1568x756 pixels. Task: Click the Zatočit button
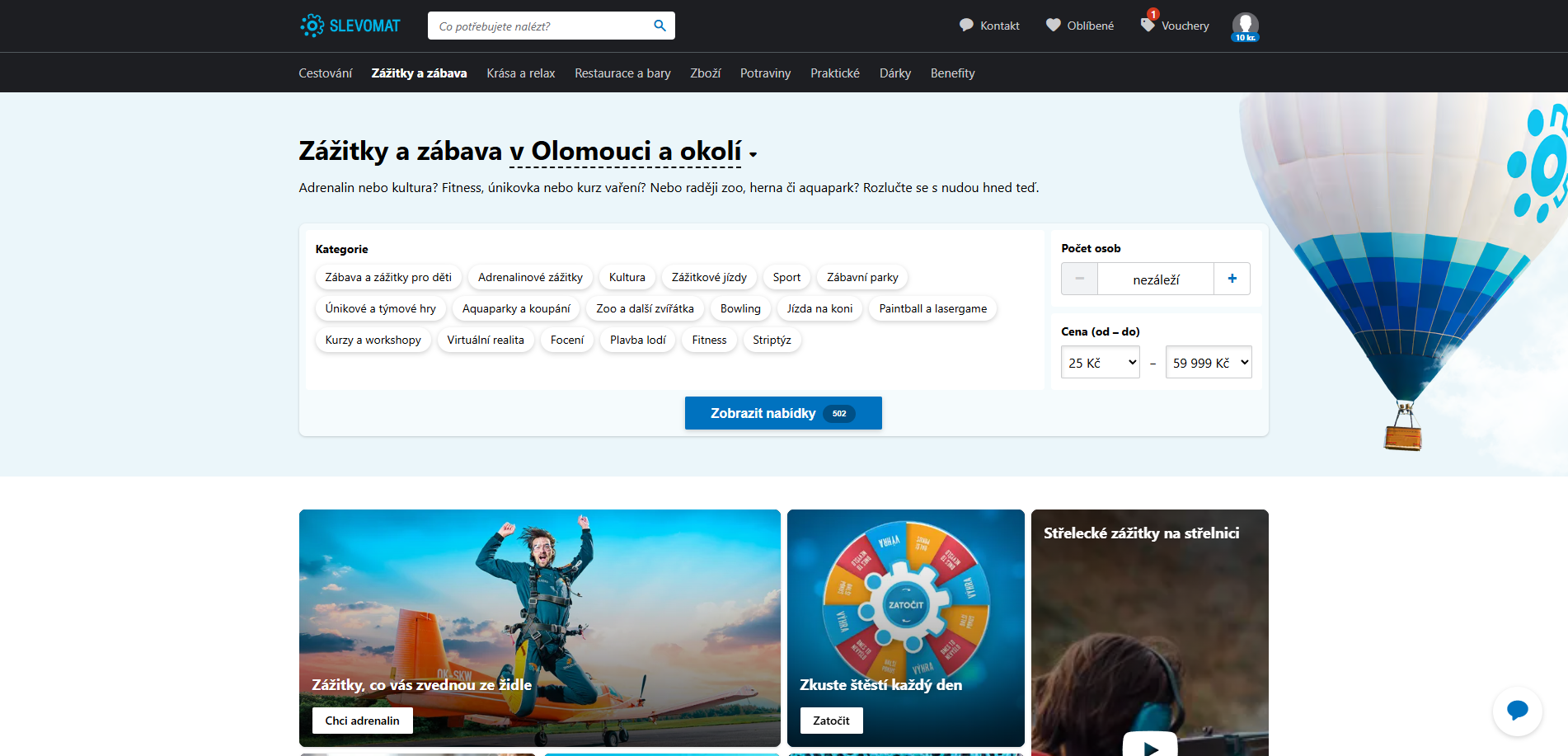[831, 721]
